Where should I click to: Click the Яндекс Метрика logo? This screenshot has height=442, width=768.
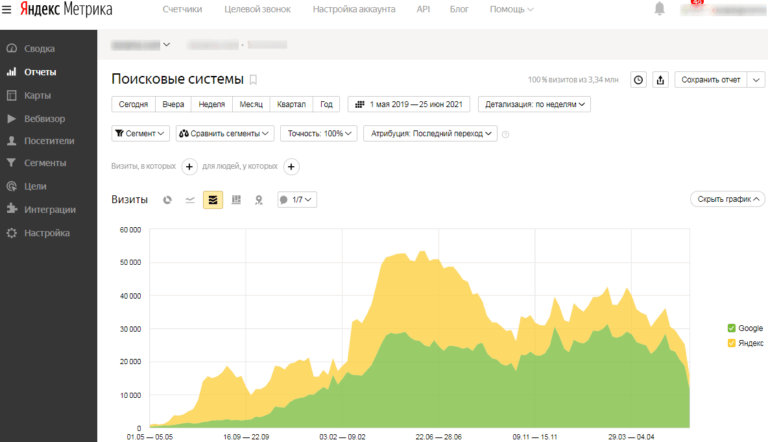pyautogui.click(x=66, y=9)
